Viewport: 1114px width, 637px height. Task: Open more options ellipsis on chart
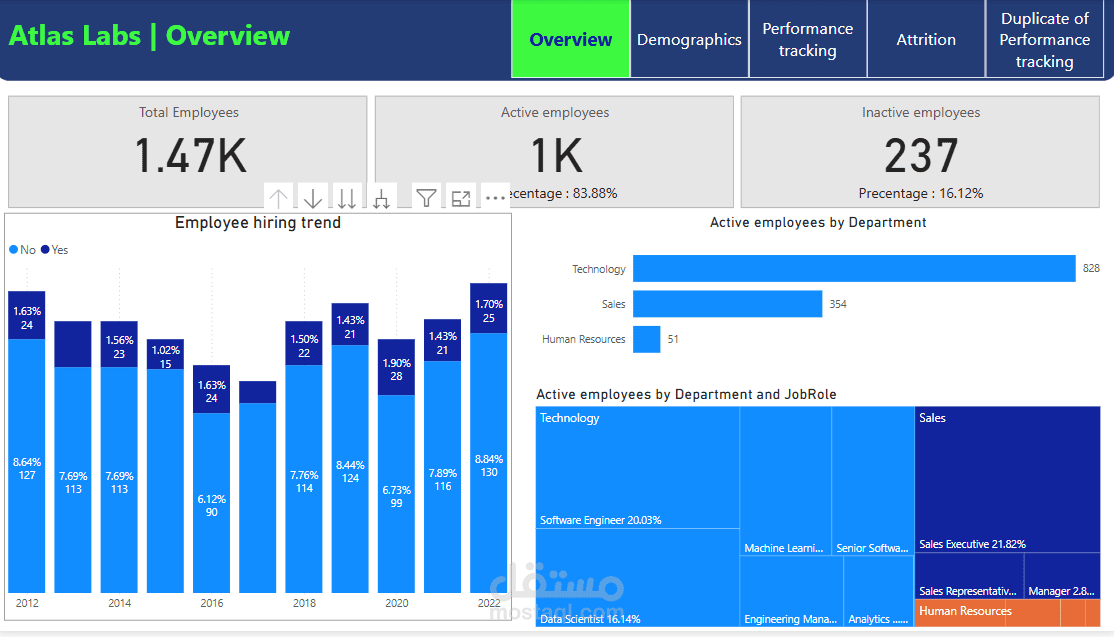[x=495, y=198]
